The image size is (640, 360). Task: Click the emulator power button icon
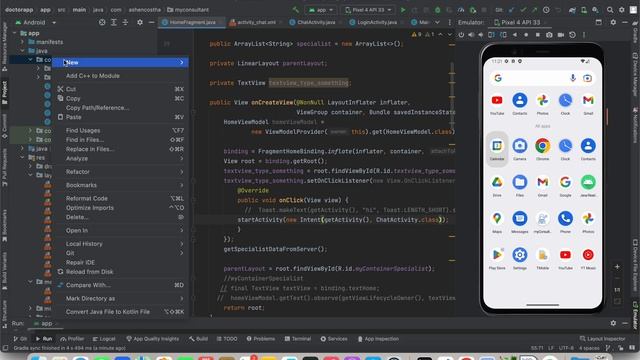(461, 35)
